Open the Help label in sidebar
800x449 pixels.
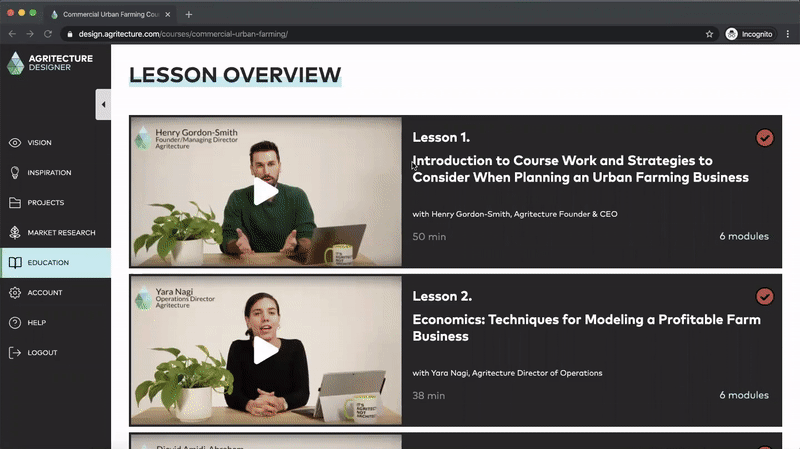(37, 322)
